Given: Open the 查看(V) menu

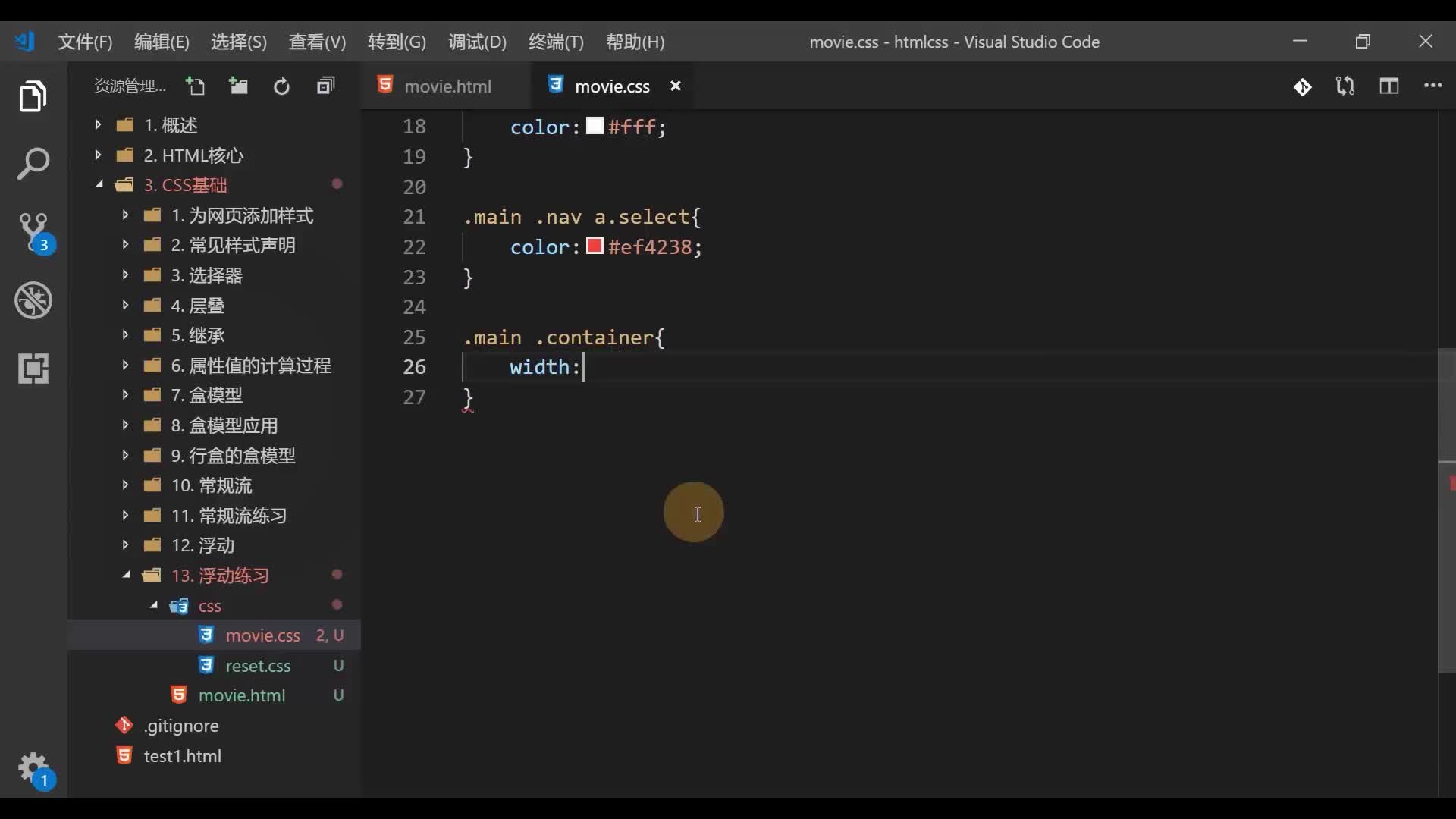Looking at the screenshot, I should point(317,42).
